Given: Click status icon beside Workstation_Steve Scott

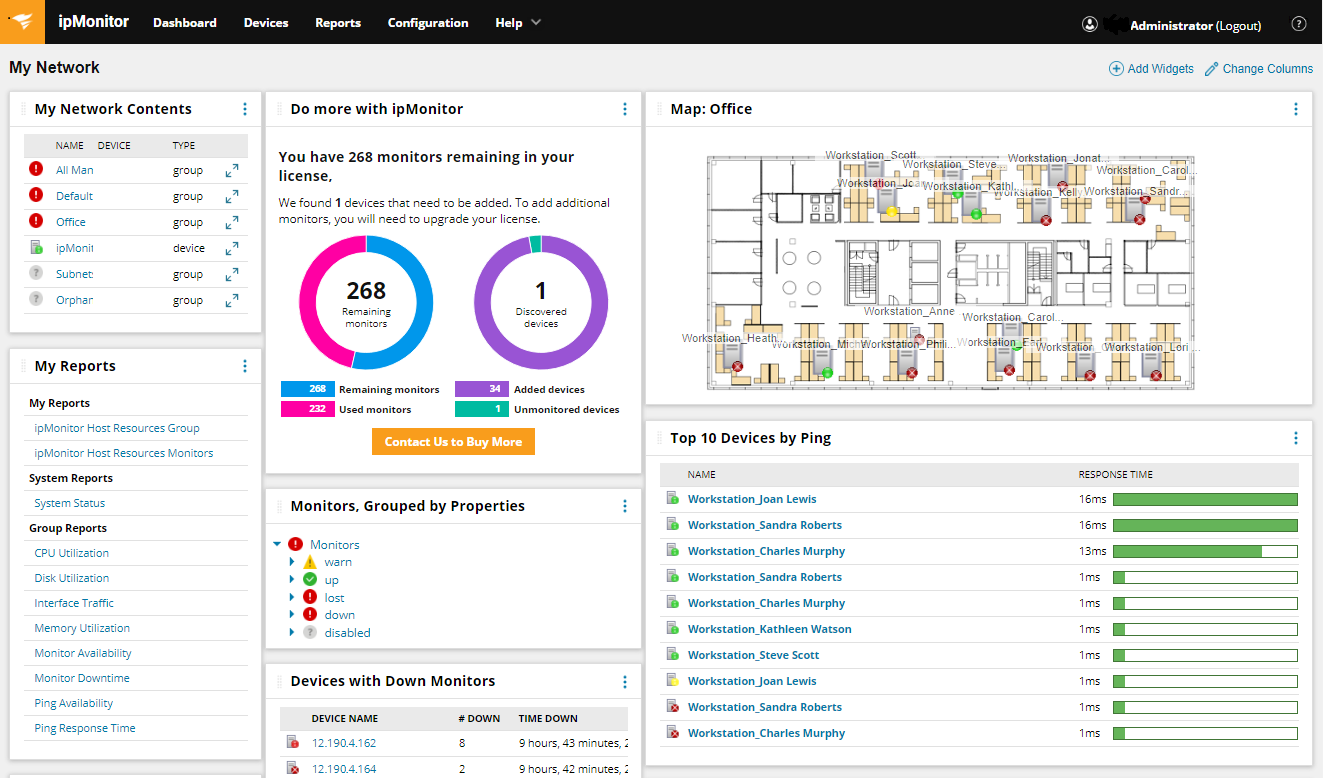Looking at the screenshot, I should point(673,655).
